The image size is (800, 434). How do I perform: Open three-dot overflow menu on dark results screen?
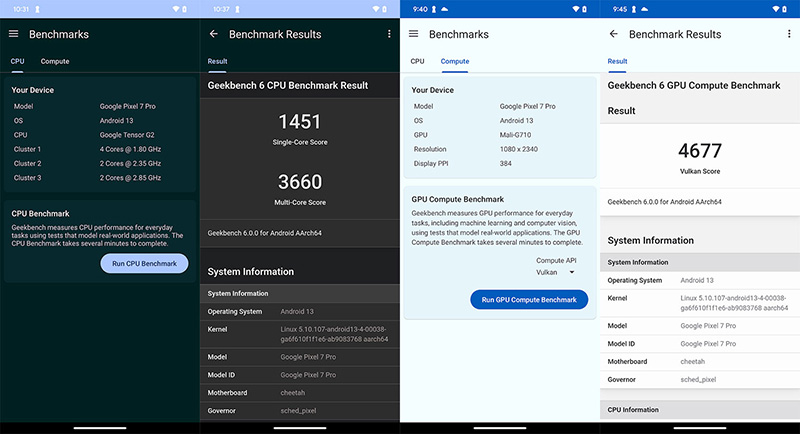[389, 34]
